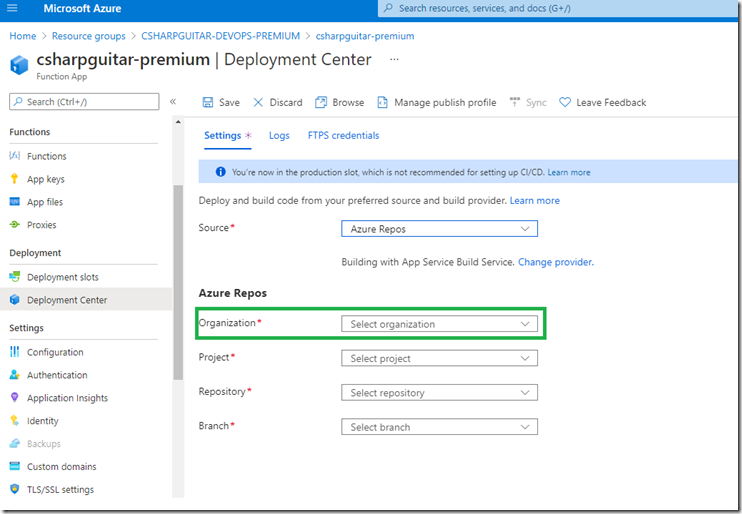Open Functions in the sidebar
The image size is (742, 514).
46,156
